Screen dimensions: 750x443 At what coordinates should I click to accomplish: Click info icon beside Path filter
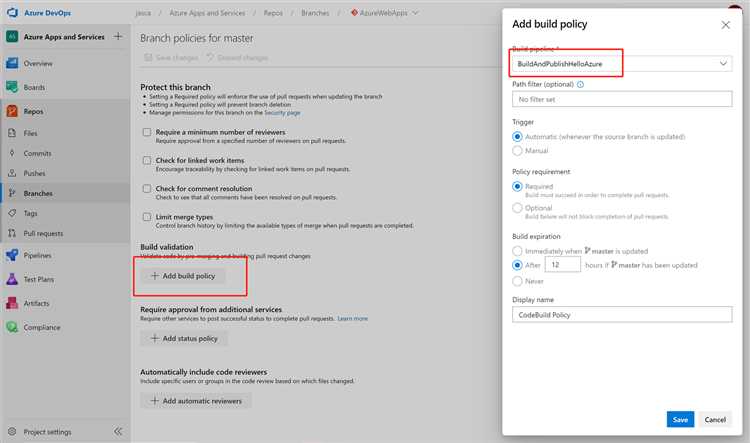(x=580, y=84)
